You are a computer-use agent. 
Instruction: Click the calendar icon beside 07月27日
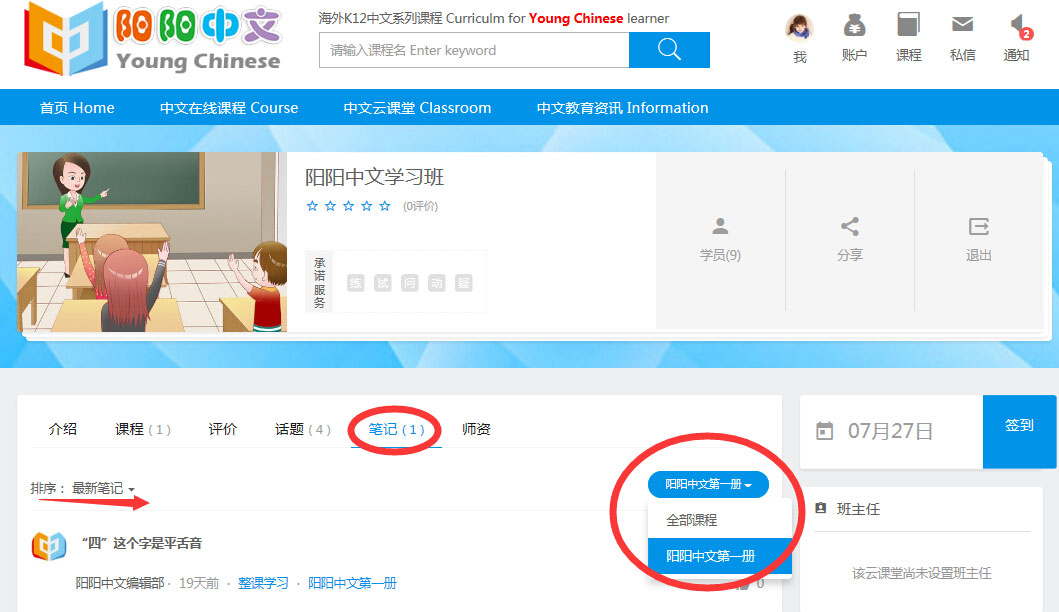pyautogui.click(x=825, y=431)
